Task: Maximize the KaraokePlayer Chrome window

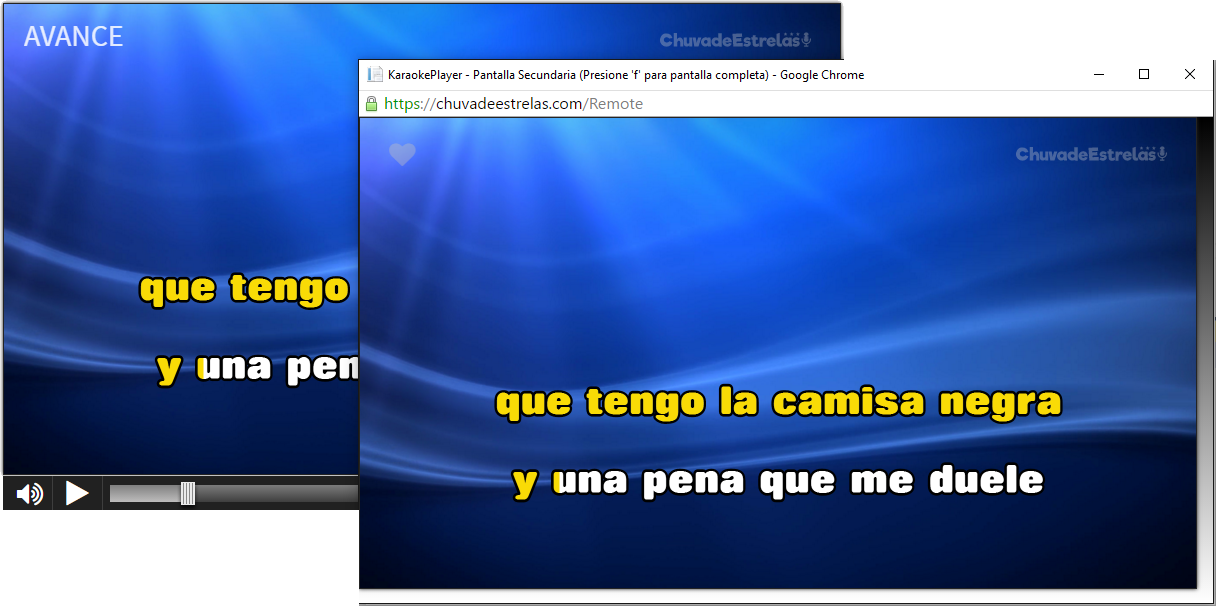Action: (1144, 74)
